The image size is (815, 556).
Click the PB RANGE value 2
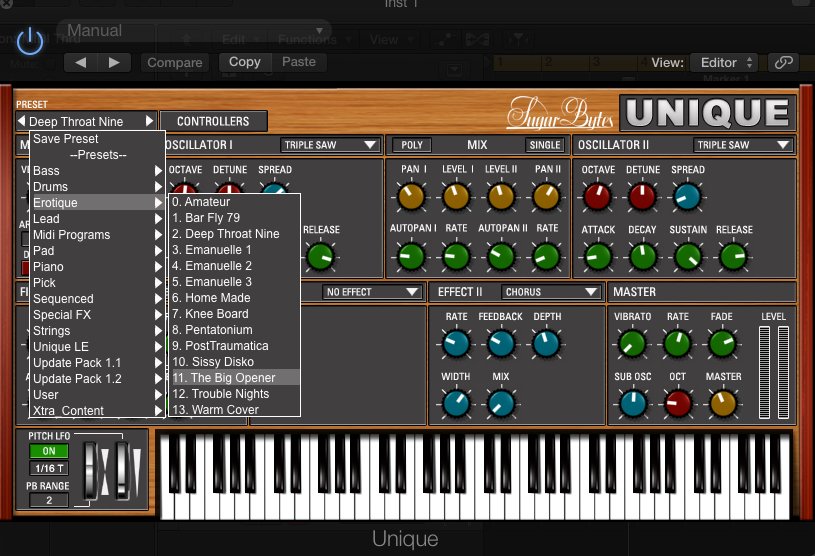point(49,500)
